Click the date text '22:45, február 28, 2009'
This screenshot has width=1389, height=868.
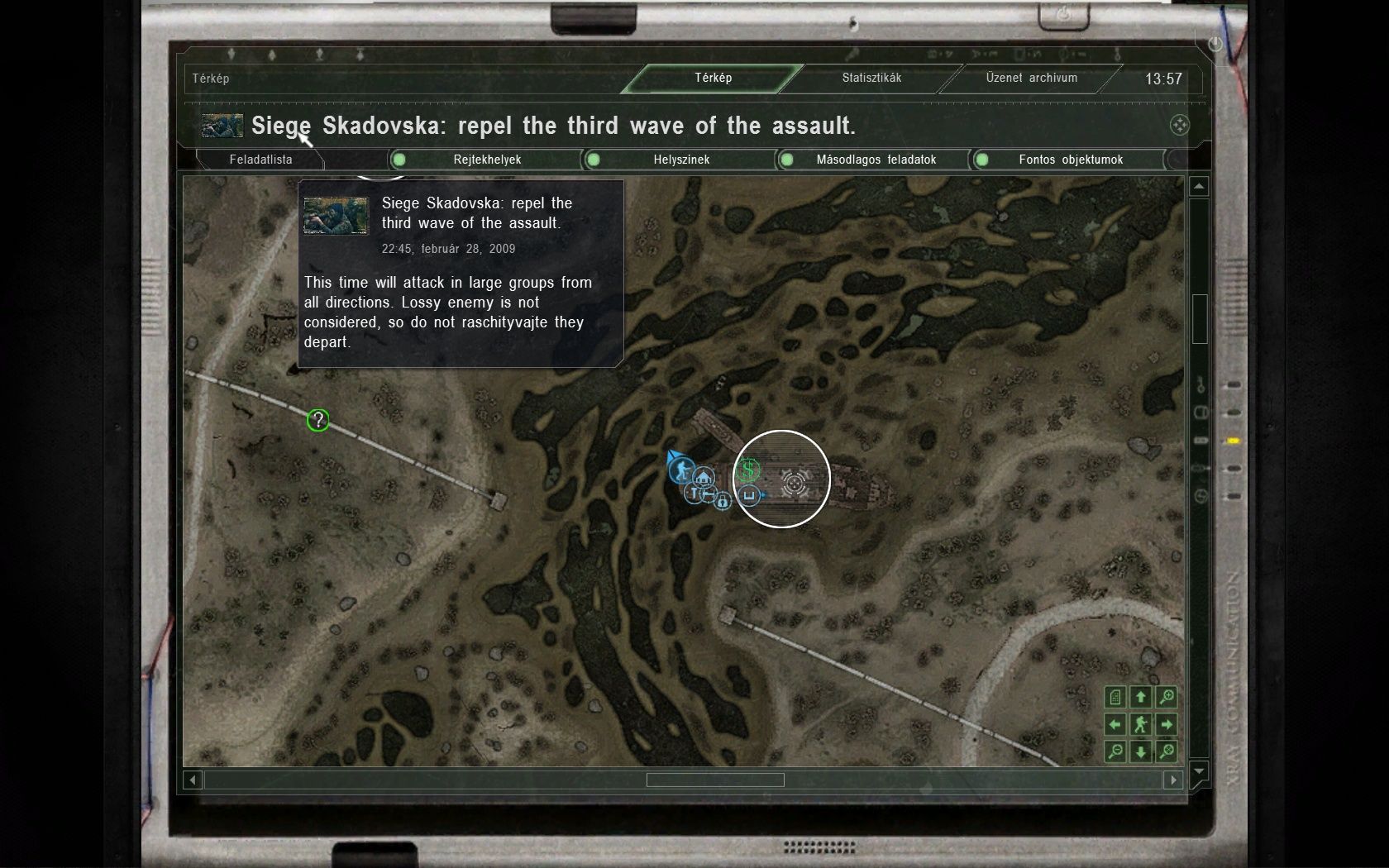click(x=448, y=249)
